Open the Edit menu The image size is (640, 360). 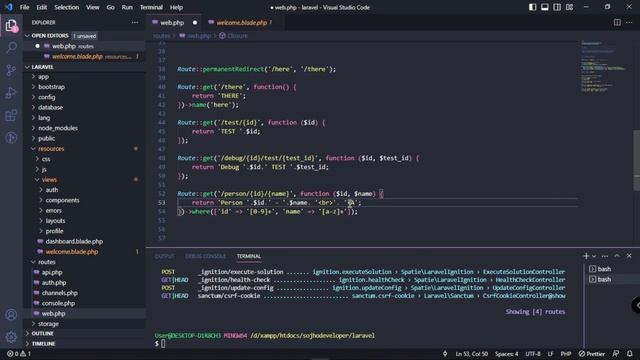42,7
